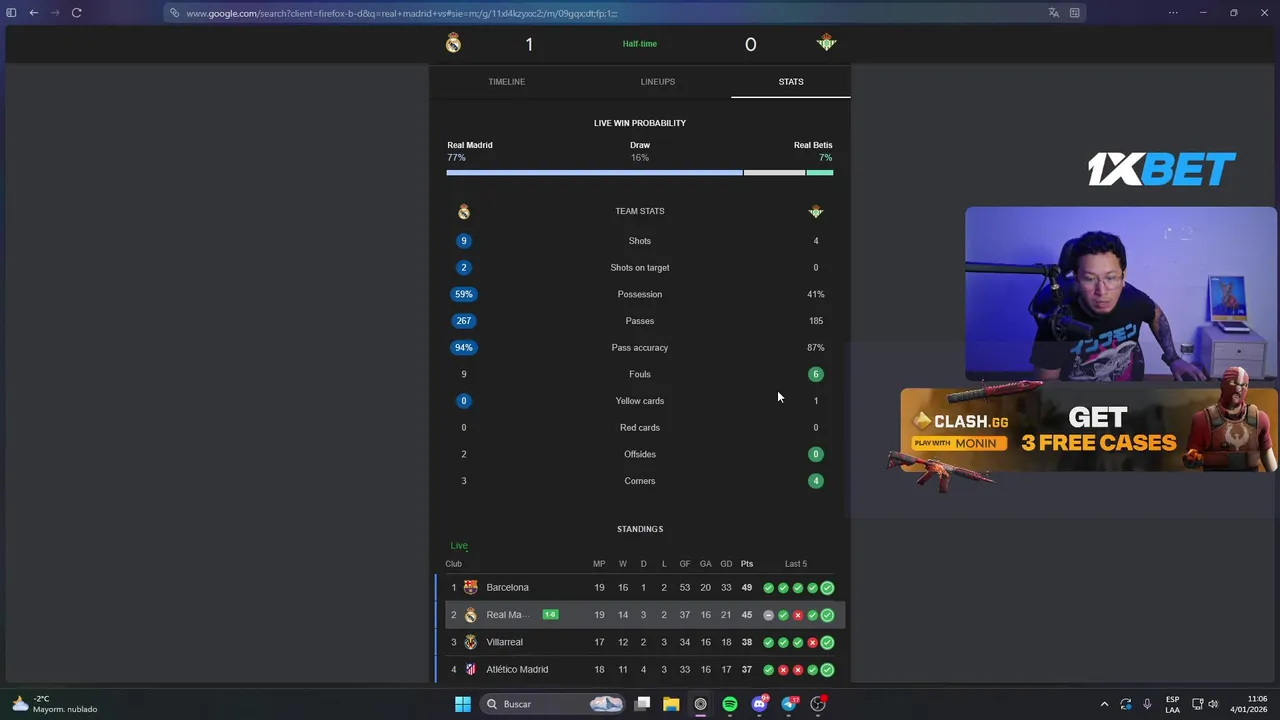Select the Stats tab

790,82
